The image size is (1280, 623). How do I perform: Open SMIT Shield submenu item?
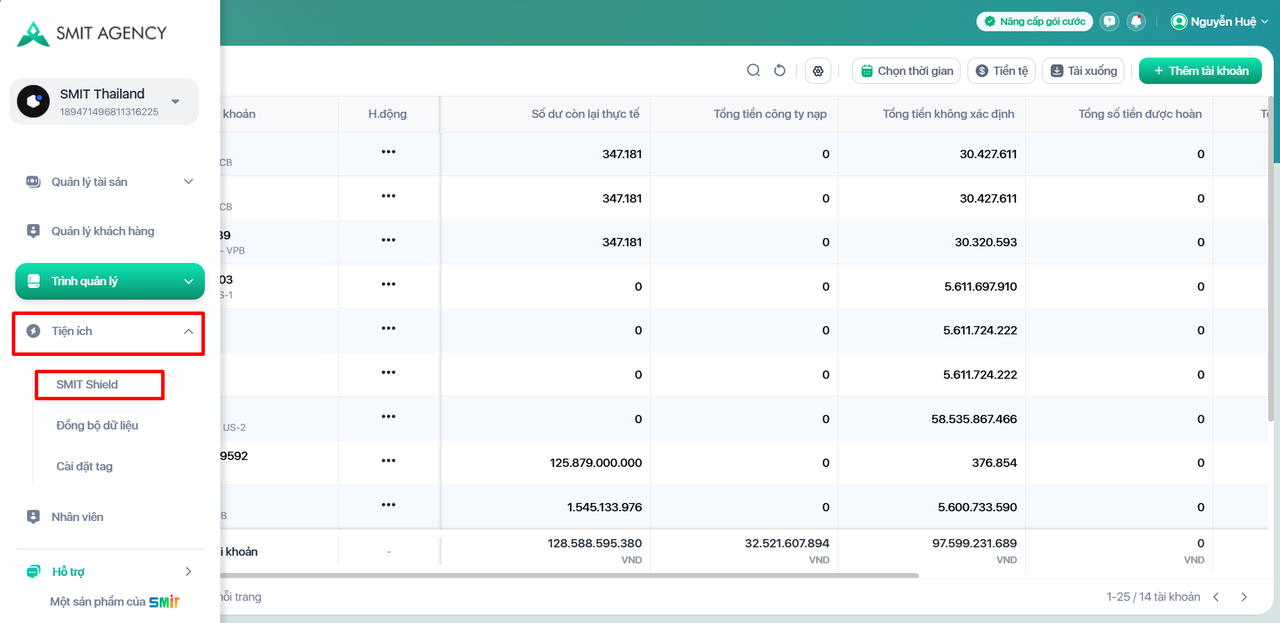(x=88, y=384)
